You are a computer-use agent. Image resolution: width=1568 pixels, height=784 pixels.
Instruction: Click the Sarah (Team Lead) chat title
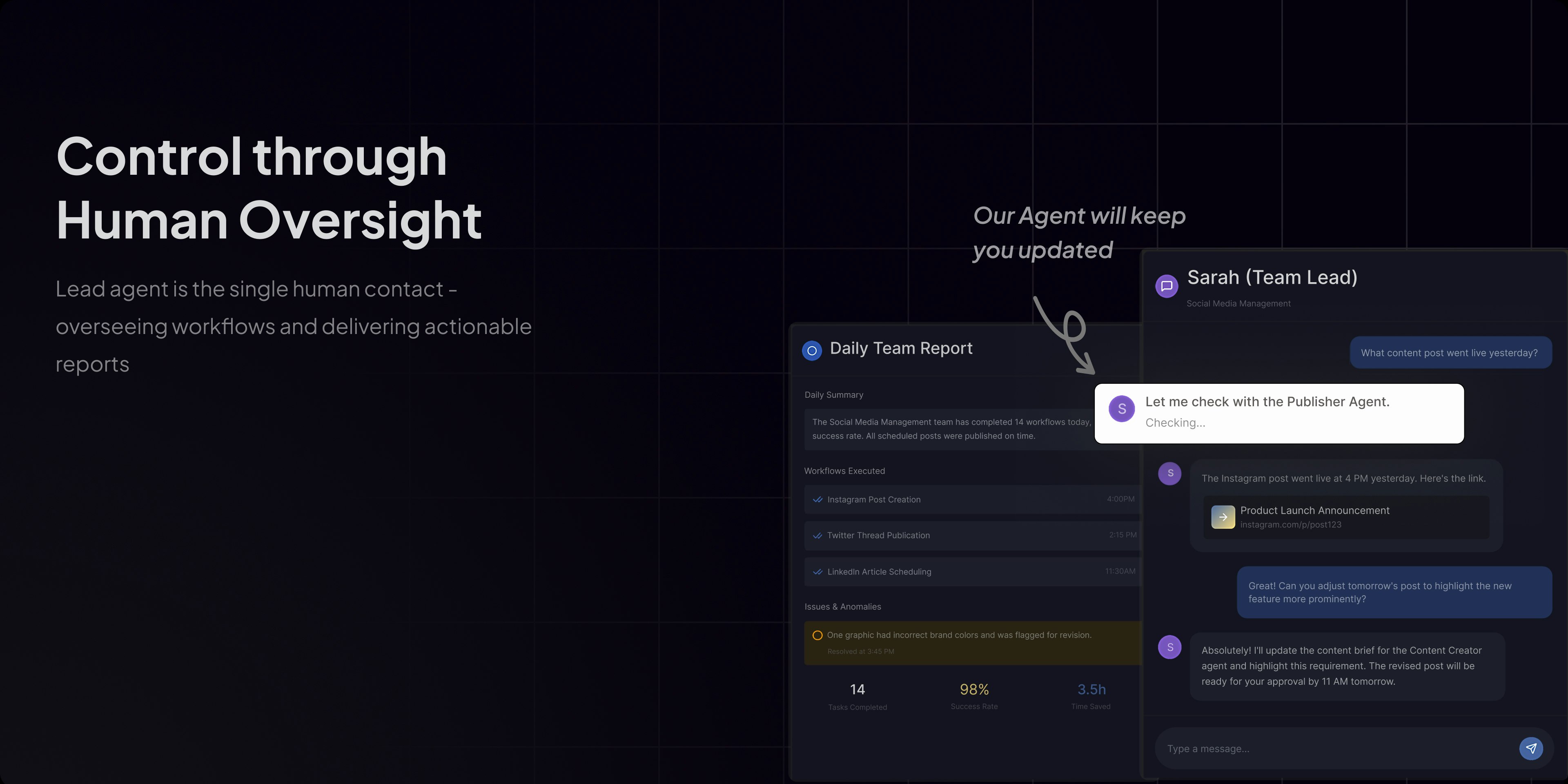pos(1272,278)
